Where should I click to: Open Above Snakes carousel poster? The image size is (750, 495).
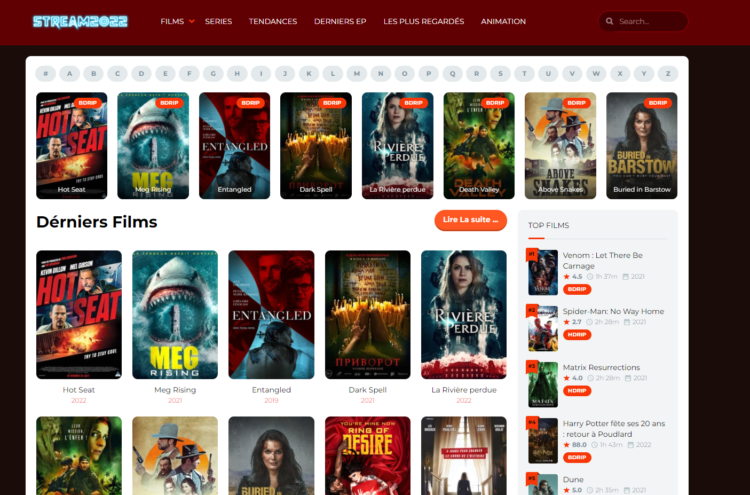coord(560,145)
